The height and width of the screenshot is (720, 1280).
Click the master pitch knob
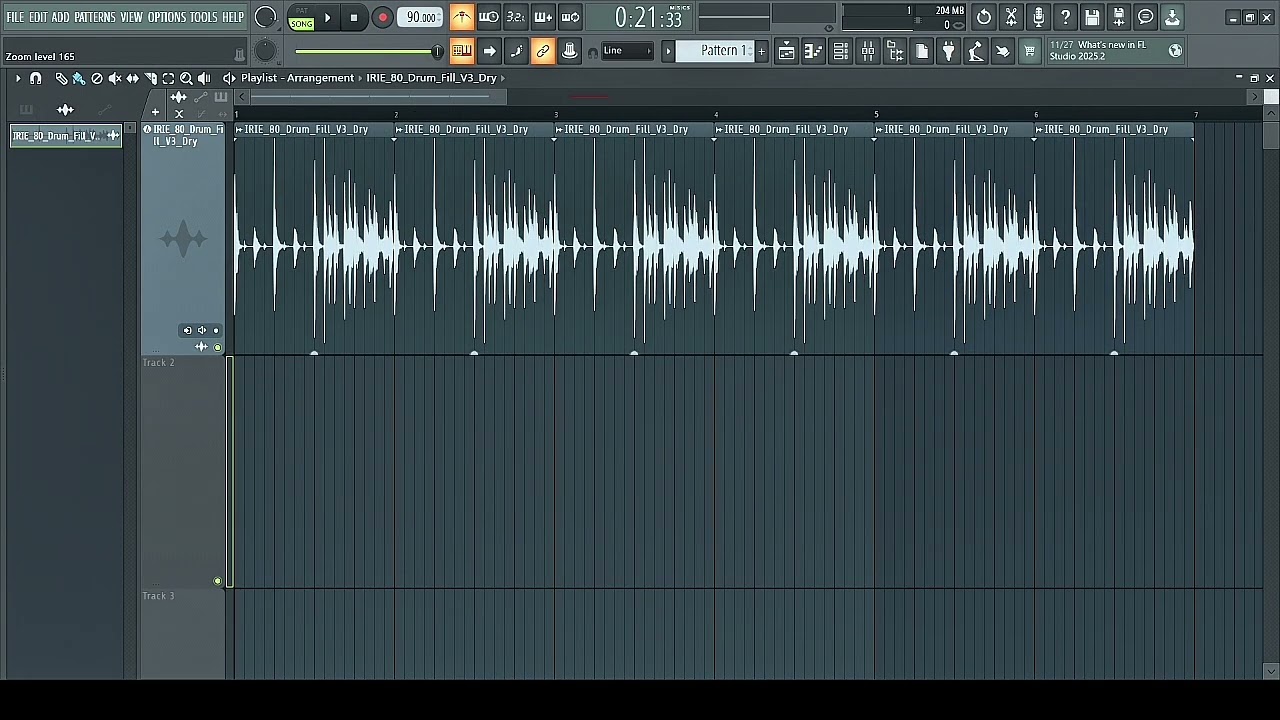tap(265, 51)
